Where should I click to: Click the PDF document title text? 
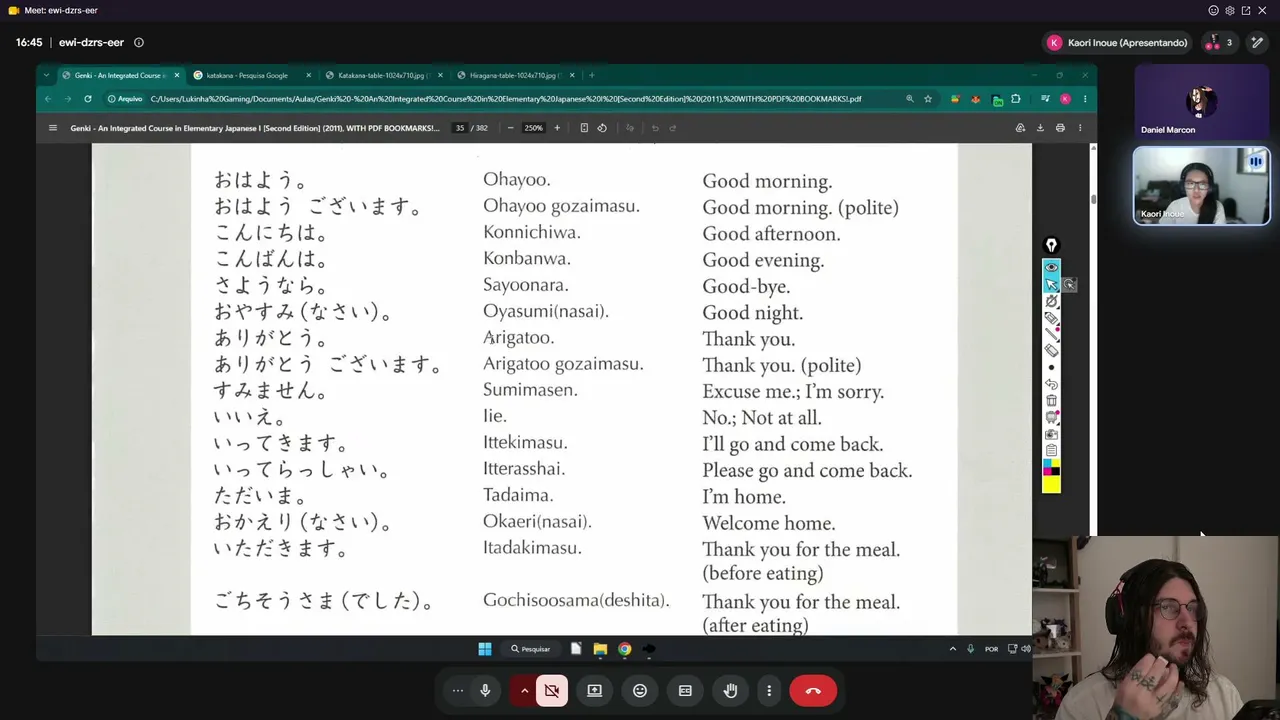click(255, 128)
